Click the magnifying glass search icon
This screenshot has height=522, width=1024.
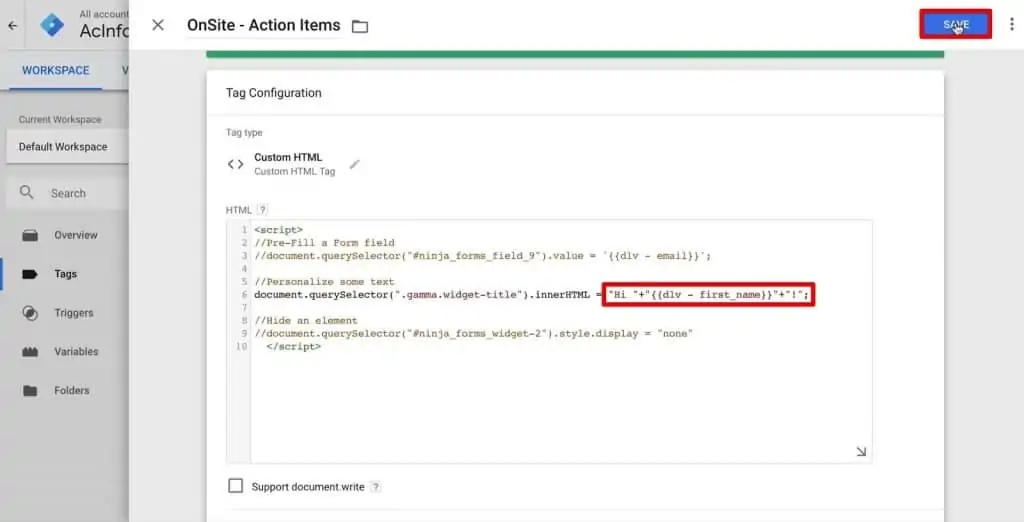26,193
